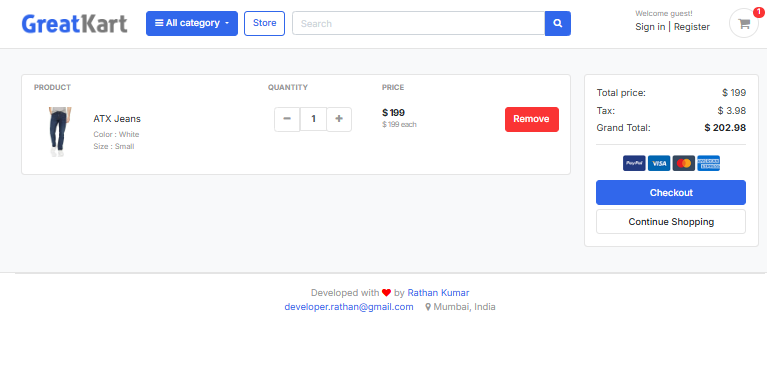
Task: Click the Register link
Action: (x=692, y=27)
